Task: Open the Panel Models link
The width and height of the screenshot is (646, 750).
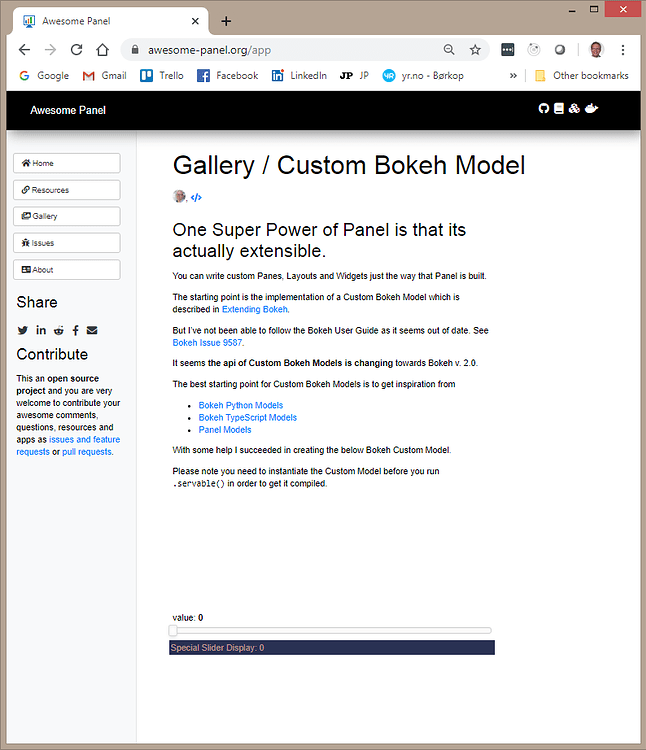Action: coord(225,430)
